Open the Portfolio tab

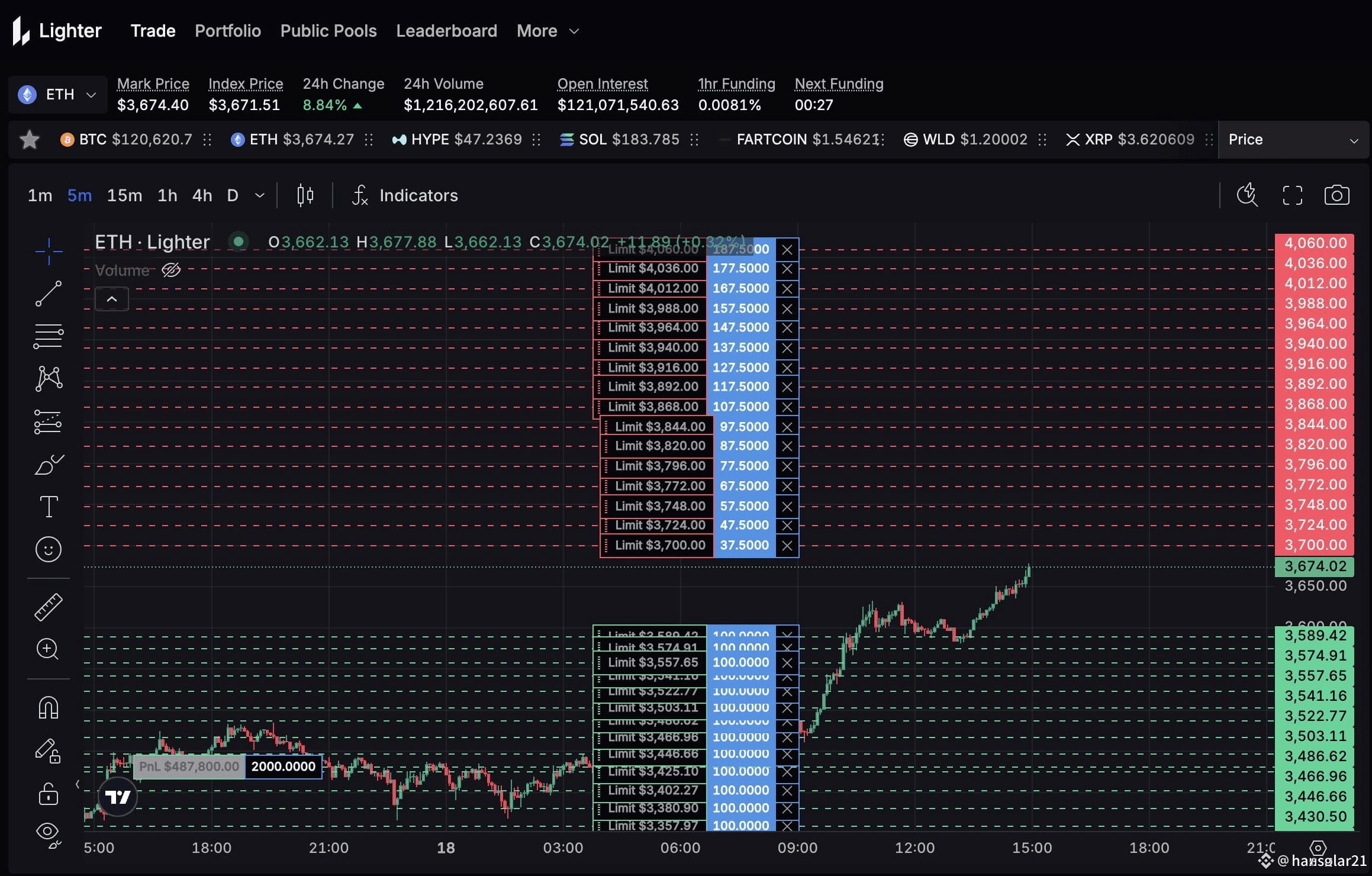(x=228, y=31)
